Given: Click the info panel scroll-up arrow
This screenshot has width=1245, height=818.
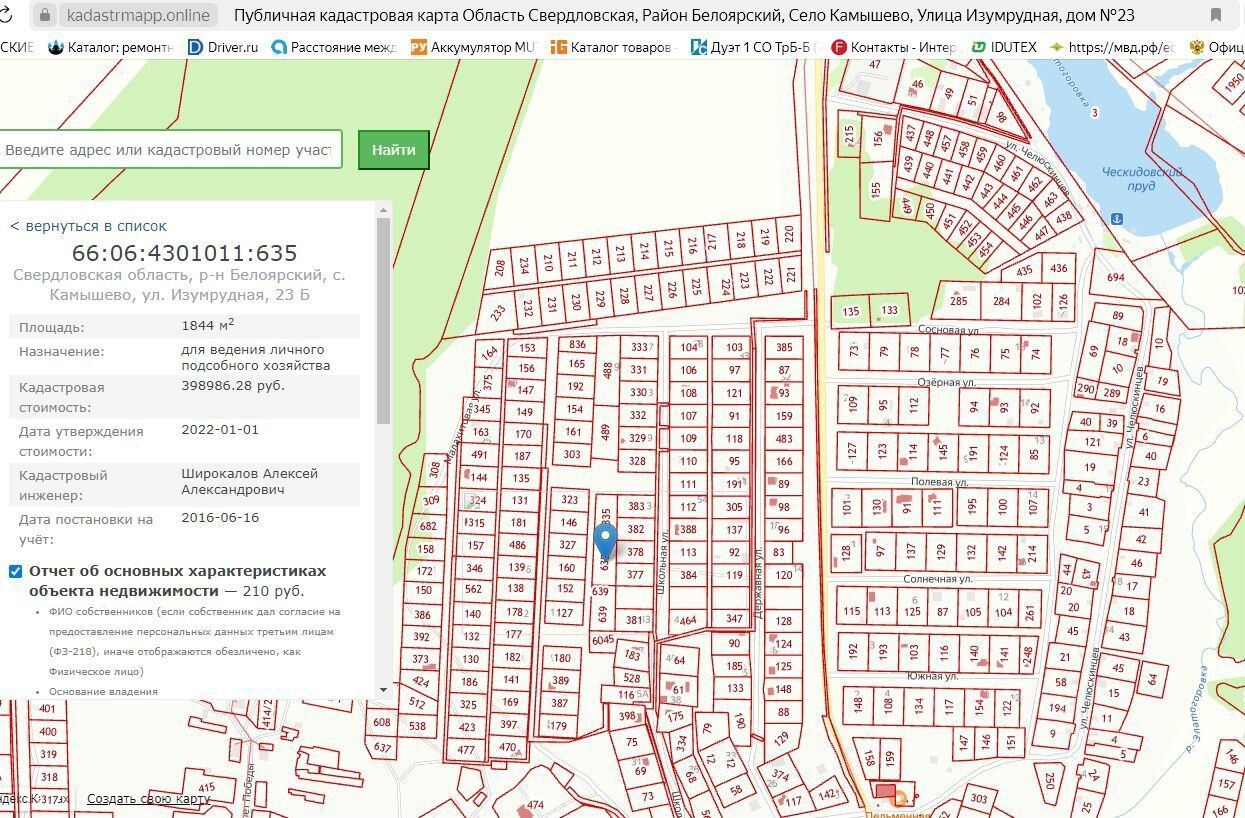Looking at the screenshot, I should point(383,210).
